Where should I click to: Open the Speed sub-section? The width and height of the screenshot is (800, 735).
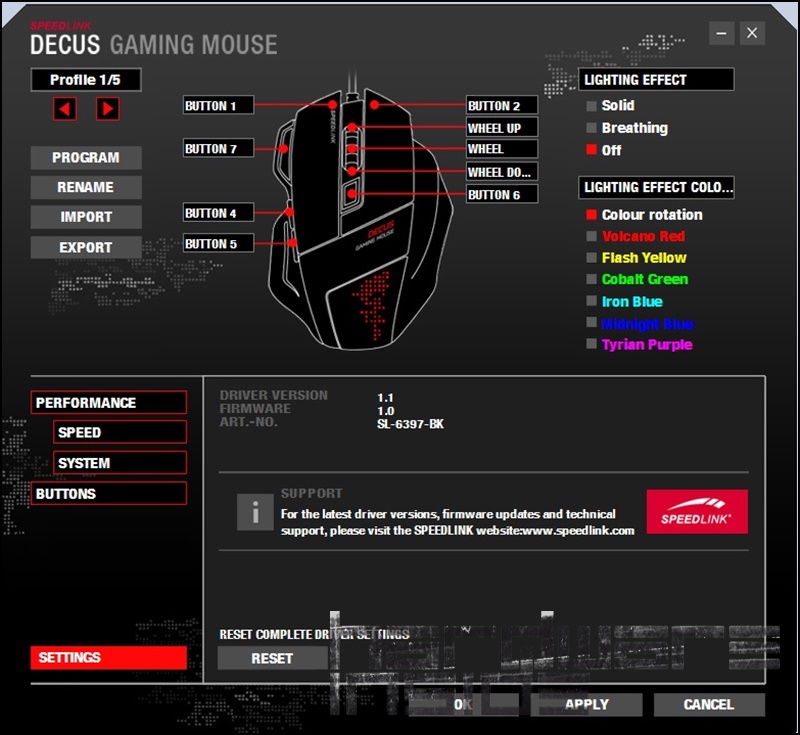click(119, 433)
